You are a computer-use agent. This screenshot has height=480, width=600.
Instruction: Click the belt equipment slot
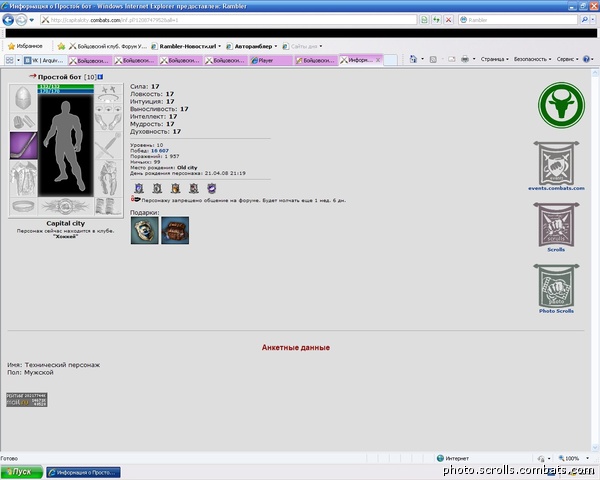click(23, 206)
